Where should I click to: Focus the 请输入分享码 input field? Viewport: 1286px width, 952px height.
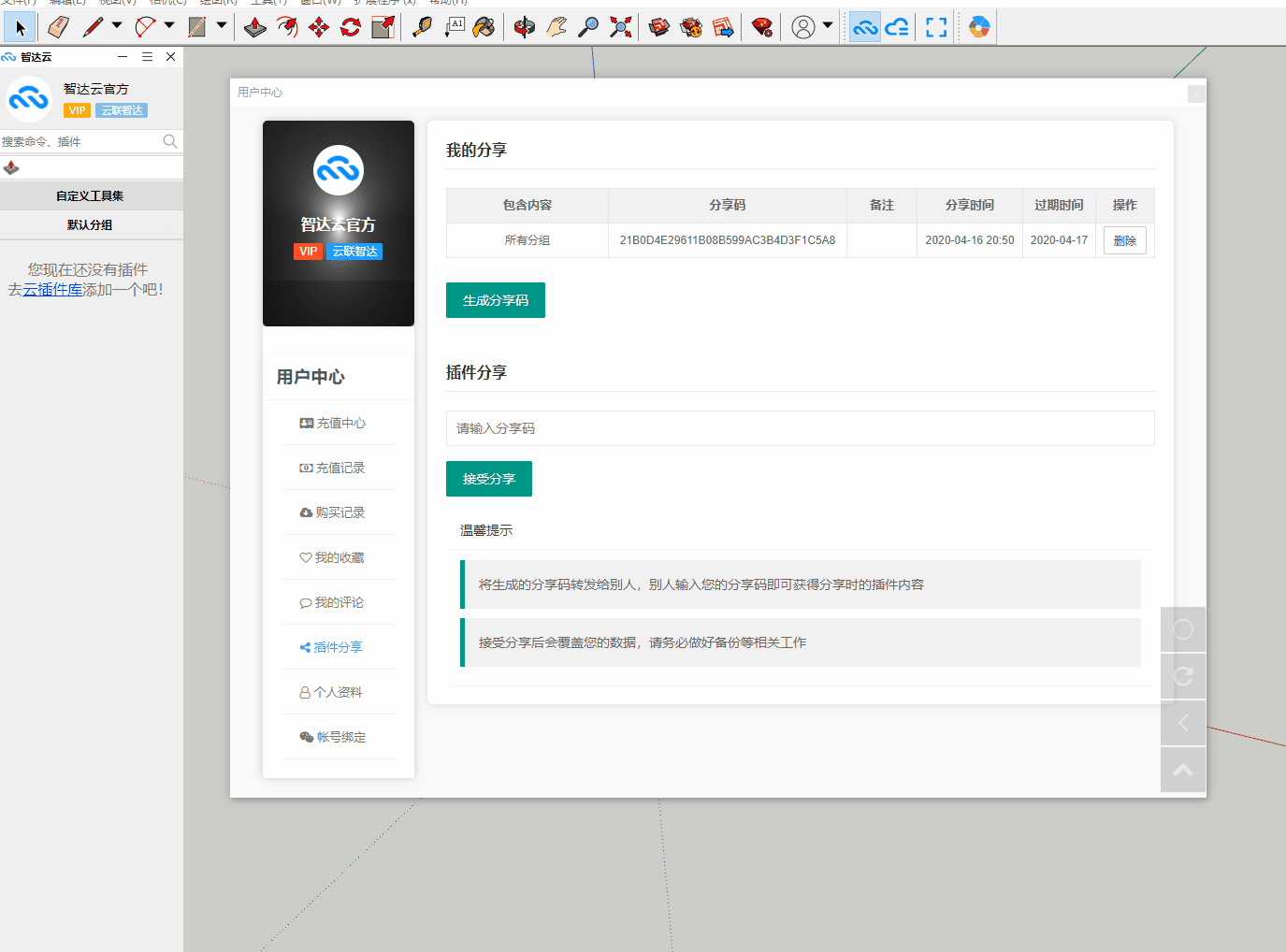(800, 428)
